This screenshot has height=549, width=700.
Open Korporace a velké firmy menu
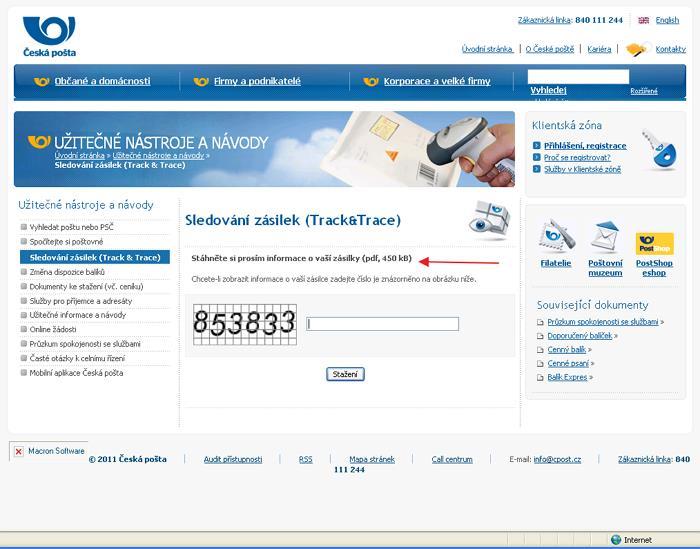[437, 81]
